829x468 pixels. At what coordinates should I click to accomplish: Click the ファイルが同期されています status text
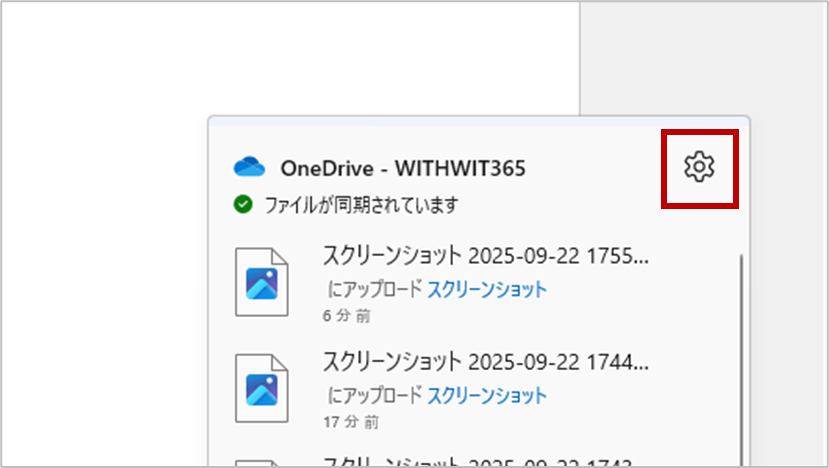361,205
